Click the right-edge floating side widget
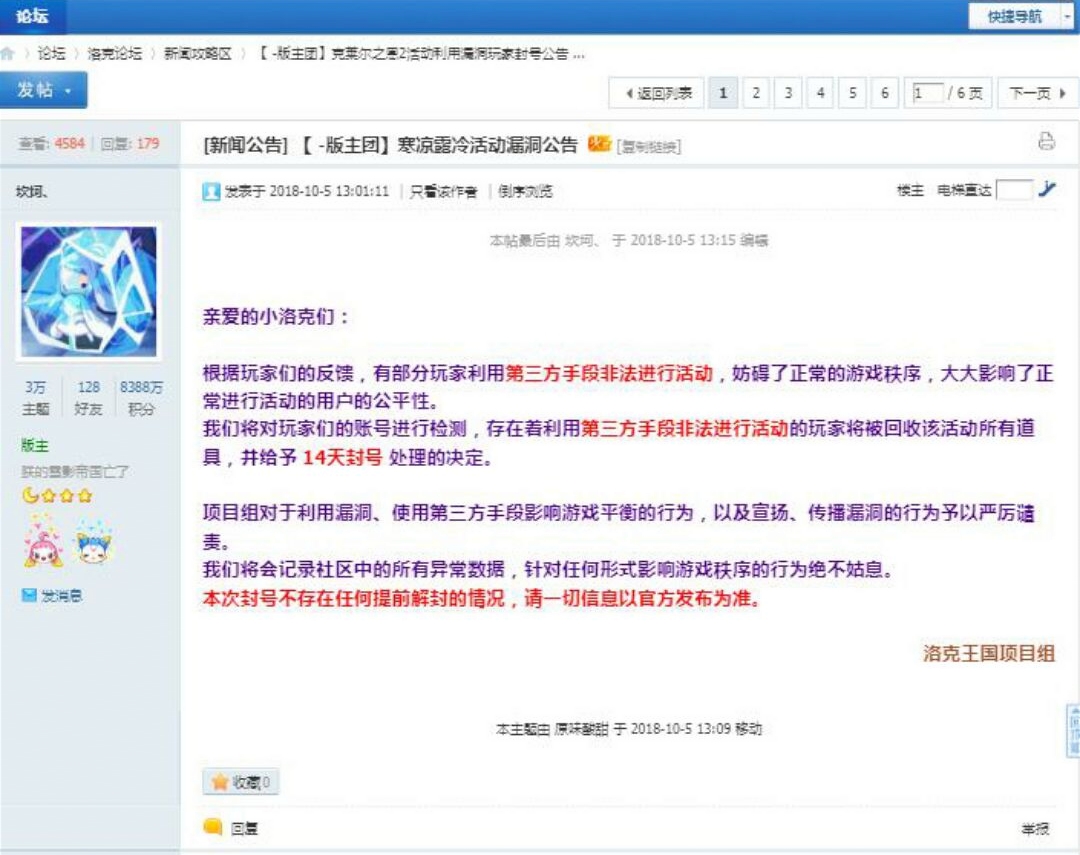The height and width of the screenshot is (855, 1080). click(x=1073, y=730)
